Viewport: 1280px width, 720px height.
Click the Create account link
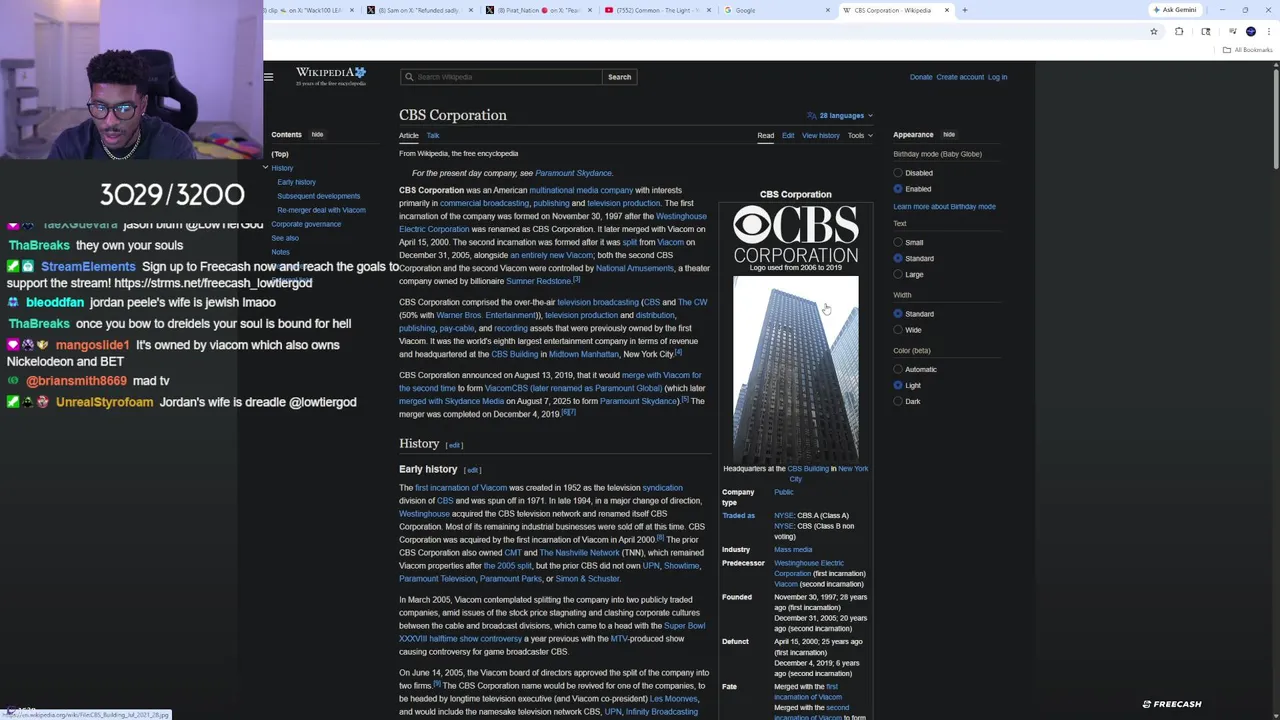pyautogui.click(x=960, y=77)
